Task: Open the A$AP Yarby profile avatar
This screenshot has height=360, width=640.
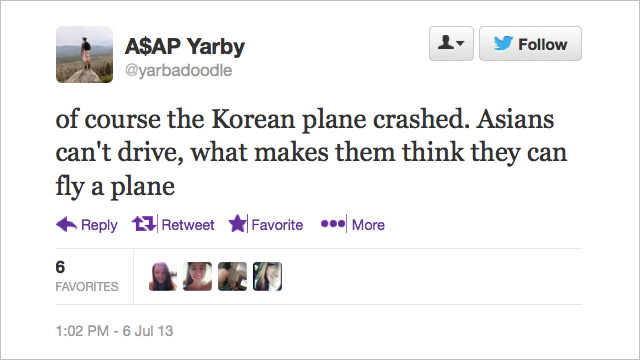Action: tap(84, 54)
